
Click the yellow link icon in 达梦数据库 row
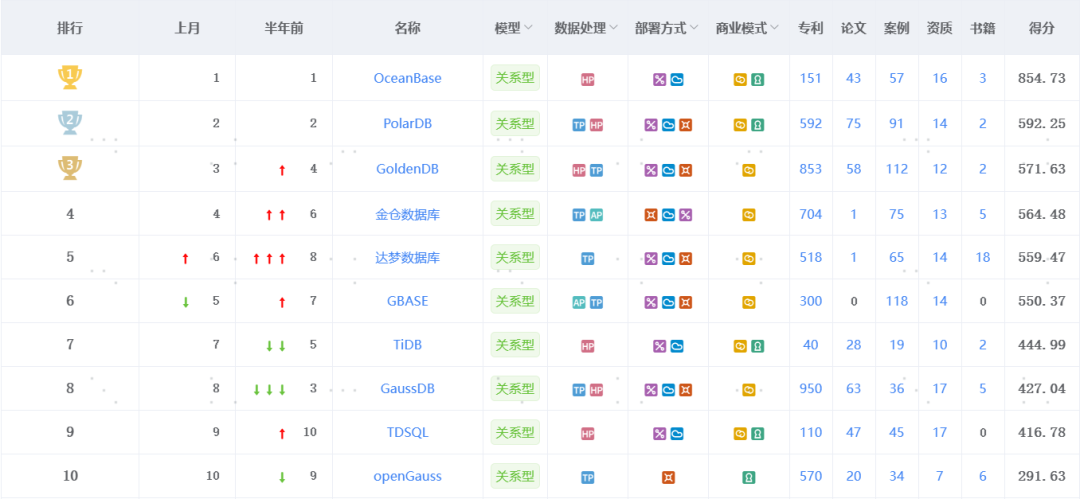point(749,259)
